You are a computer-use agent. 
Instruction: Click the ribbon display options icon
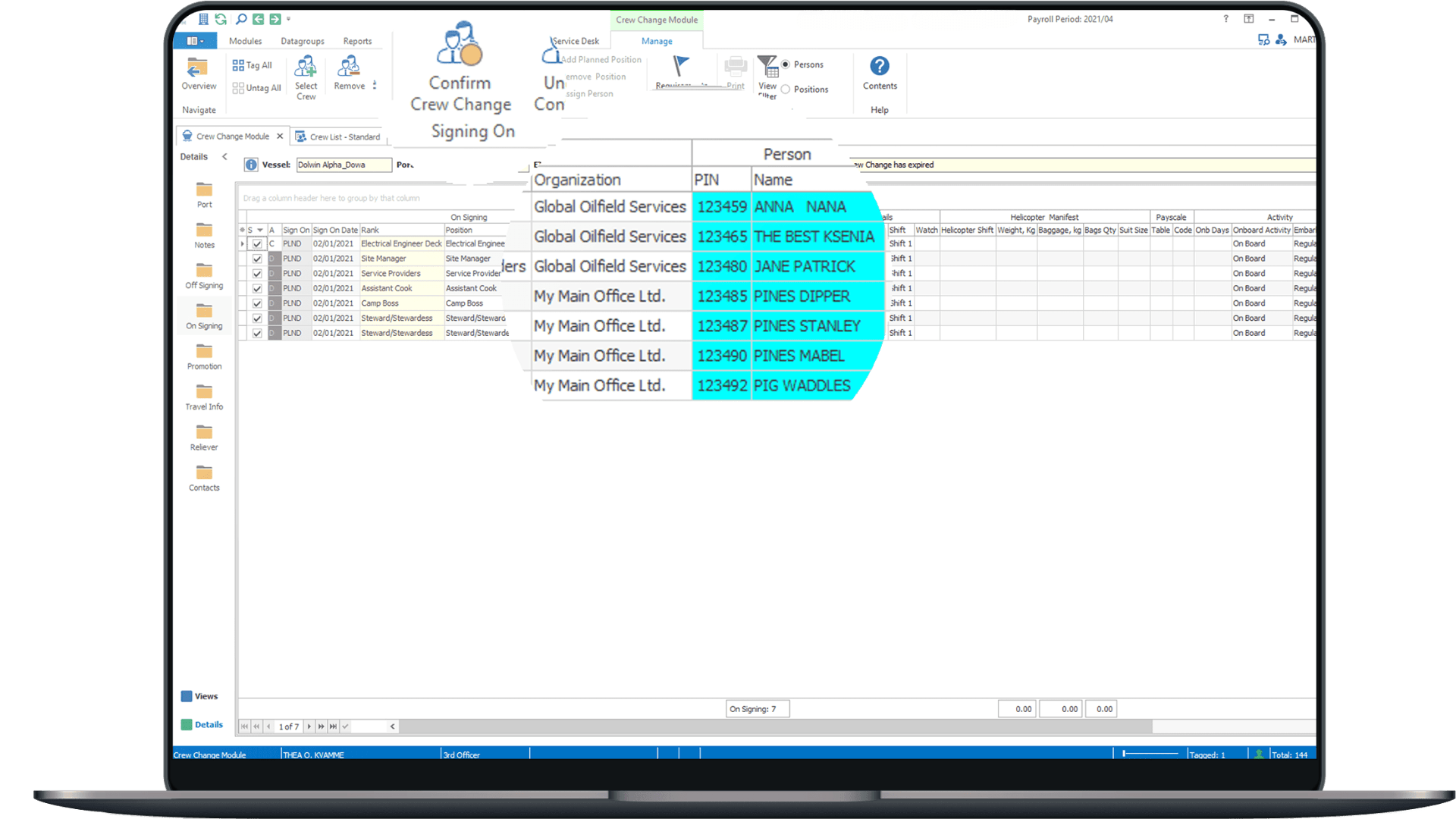coord(1248,19)
